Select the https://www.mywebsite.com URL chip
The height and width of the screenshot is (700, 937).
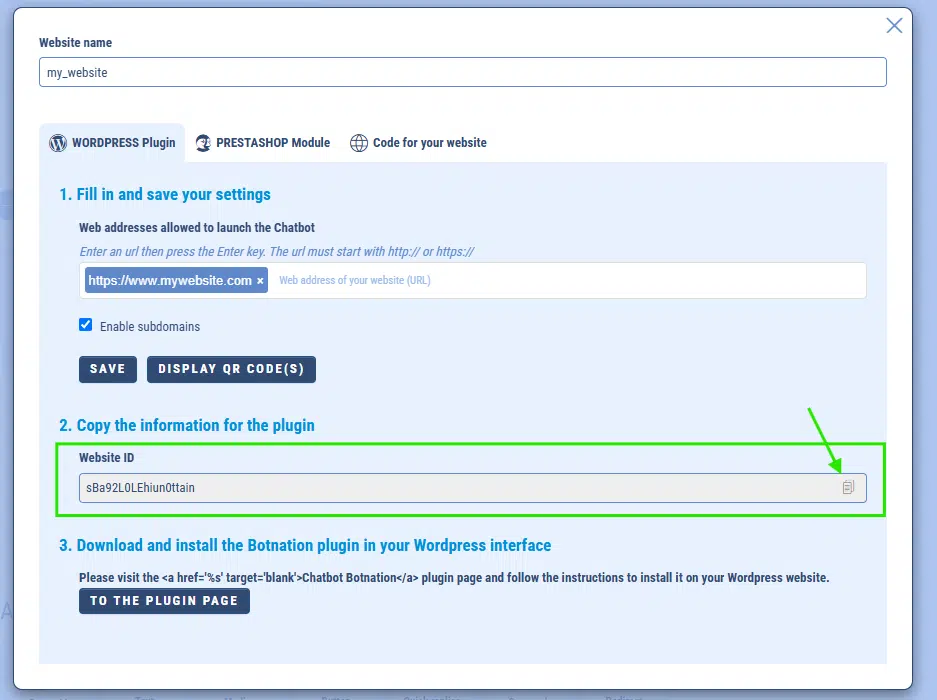[x=170, y=281]
